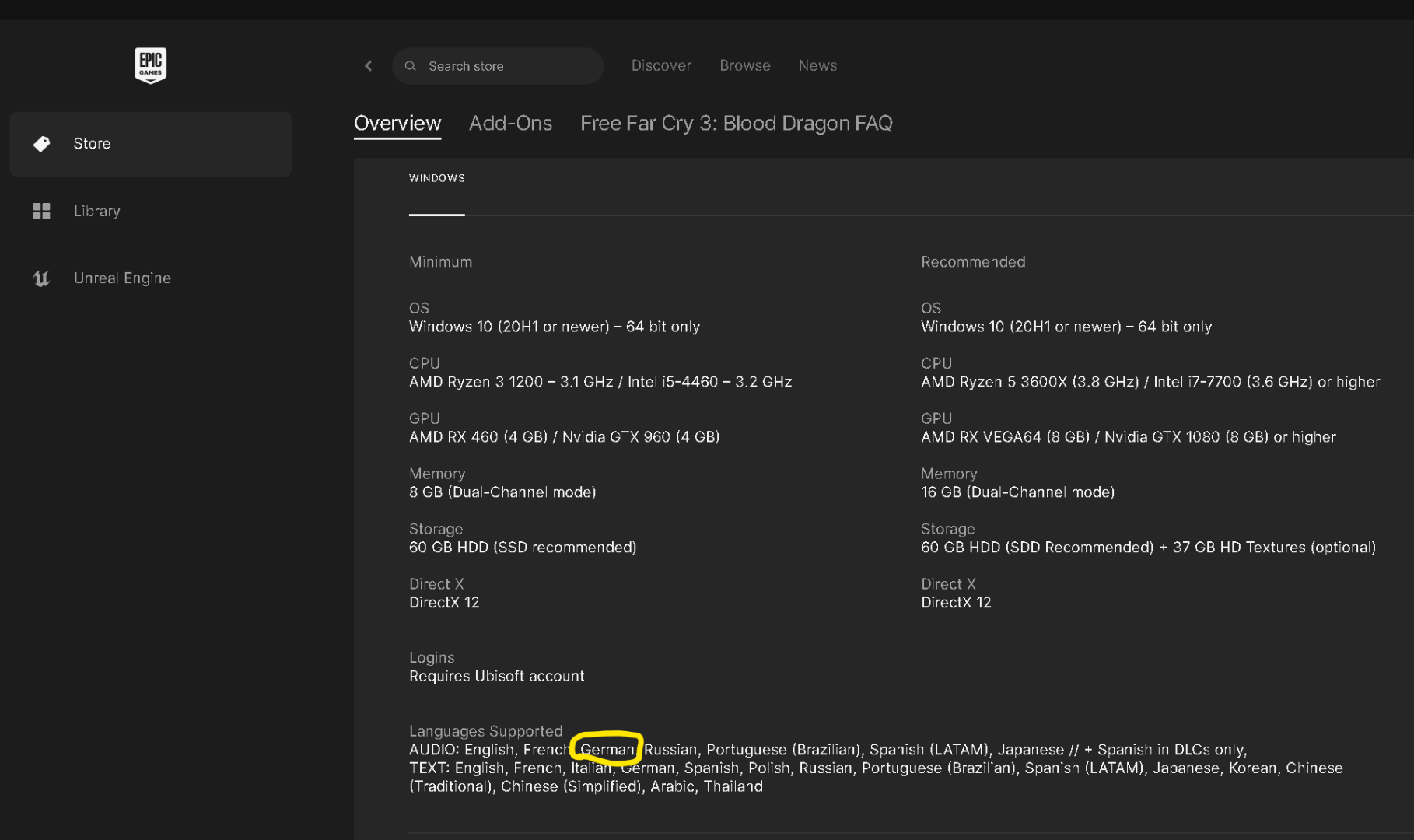Viewport: 1414px width, 840px height.
Task: Select the Windows system requirements tab
Action: coord(437,178)
